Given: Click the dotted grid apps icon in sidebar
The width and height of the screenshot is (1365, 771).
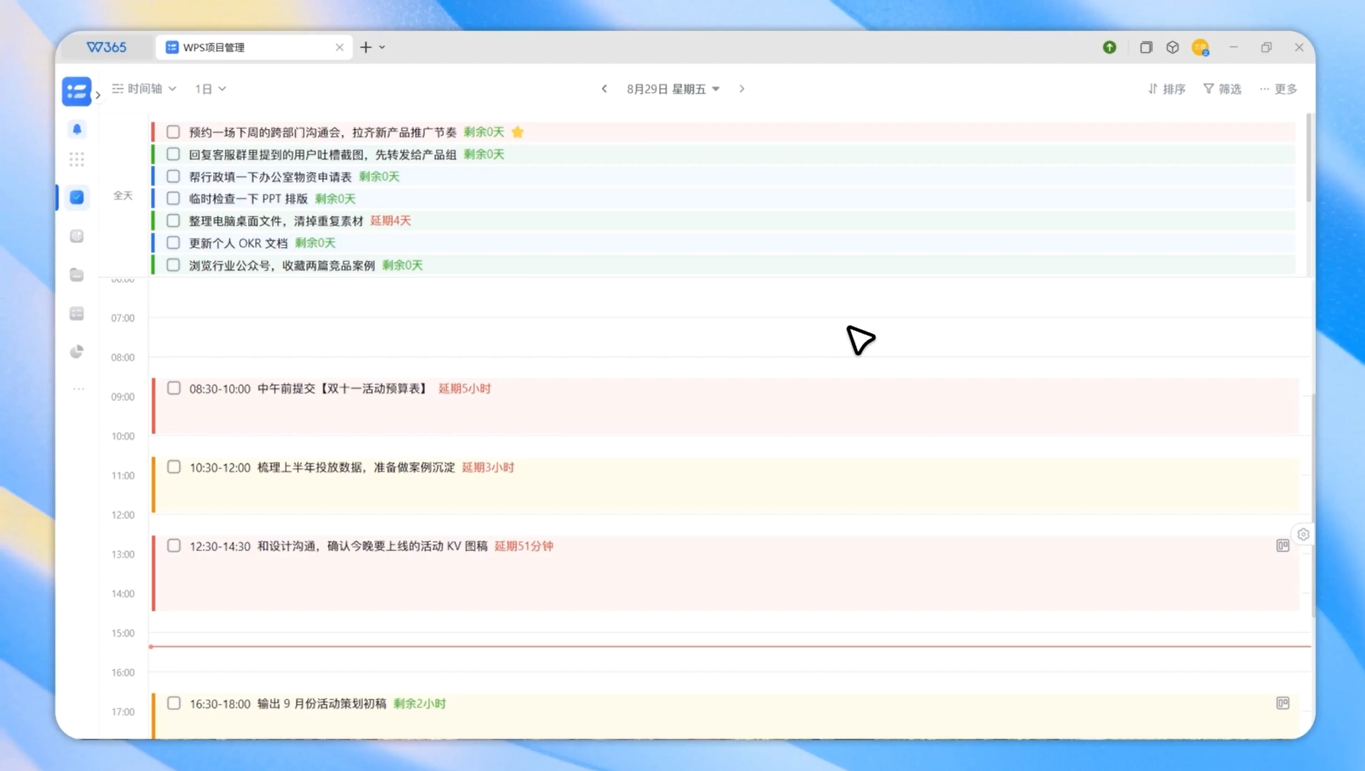Looking at the screenshot, I should (x=77, y=159).
